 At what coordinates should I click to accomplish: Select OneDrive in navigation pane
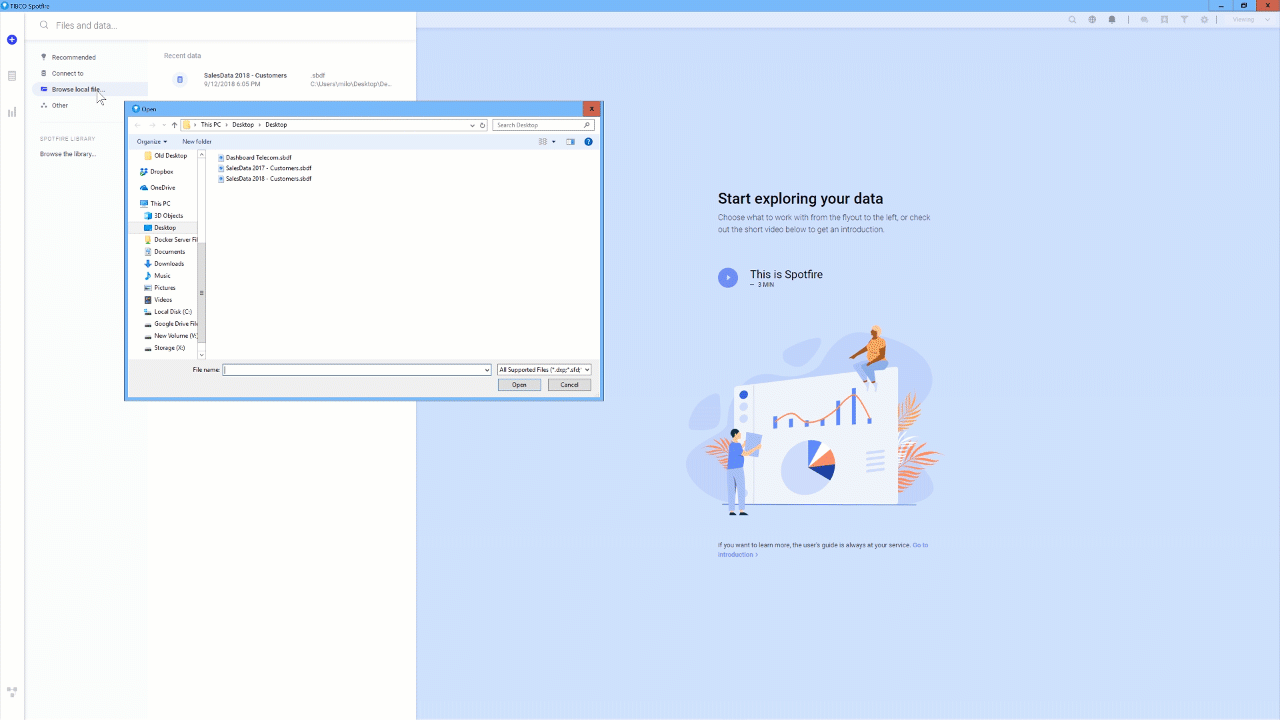[x=157, y=188]
